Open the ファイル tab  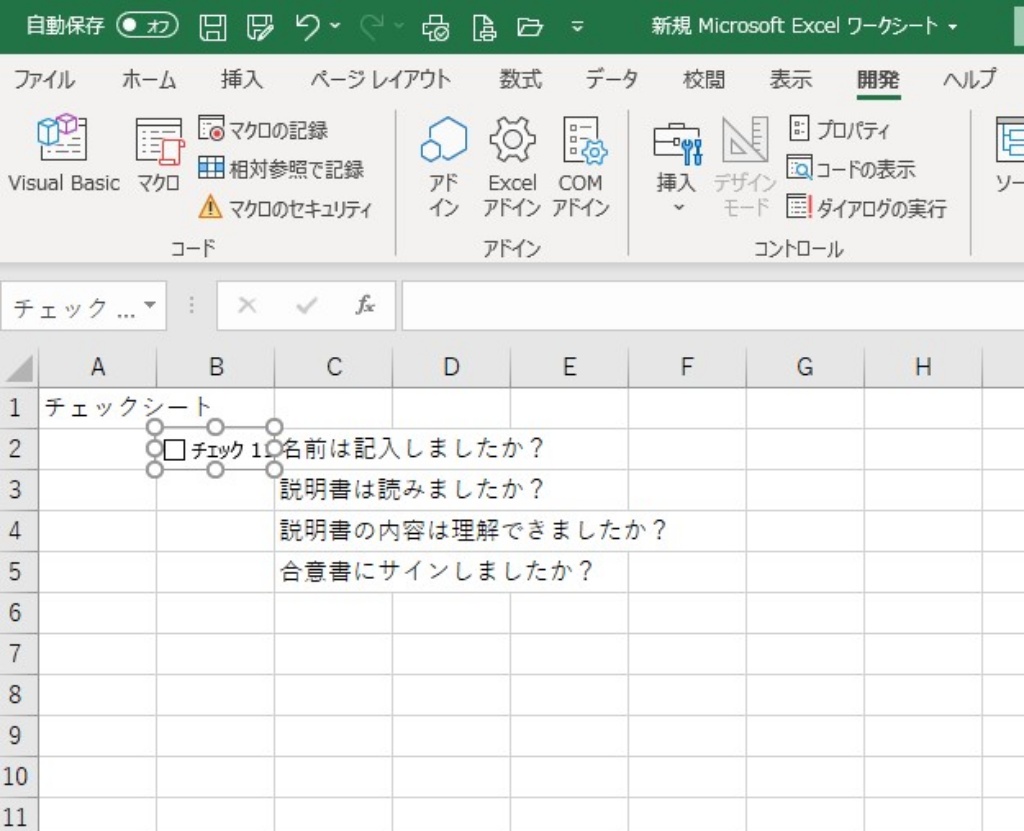click(44, 80)
